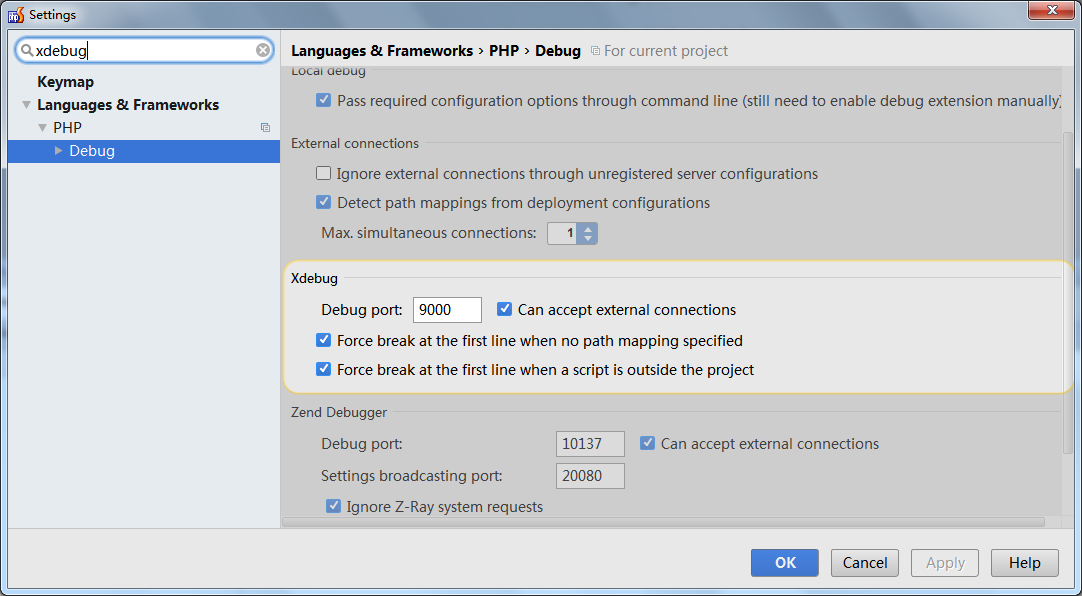Clear the xdebug search field

263,50
